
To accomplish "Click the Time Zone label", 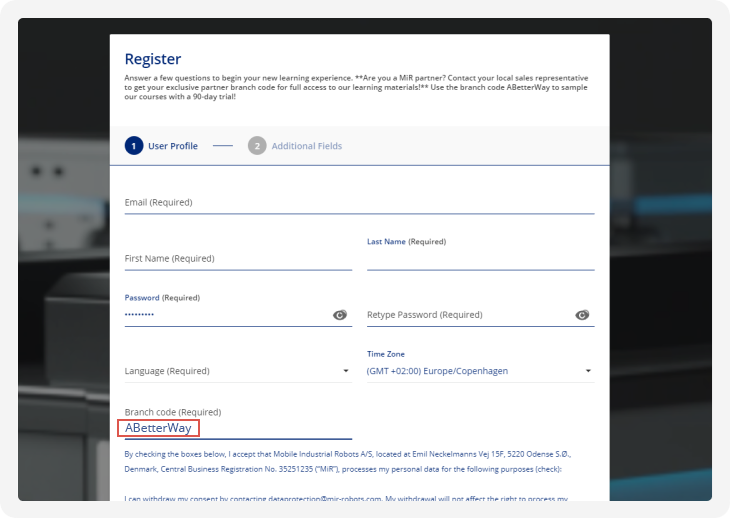I will [385, 354].
